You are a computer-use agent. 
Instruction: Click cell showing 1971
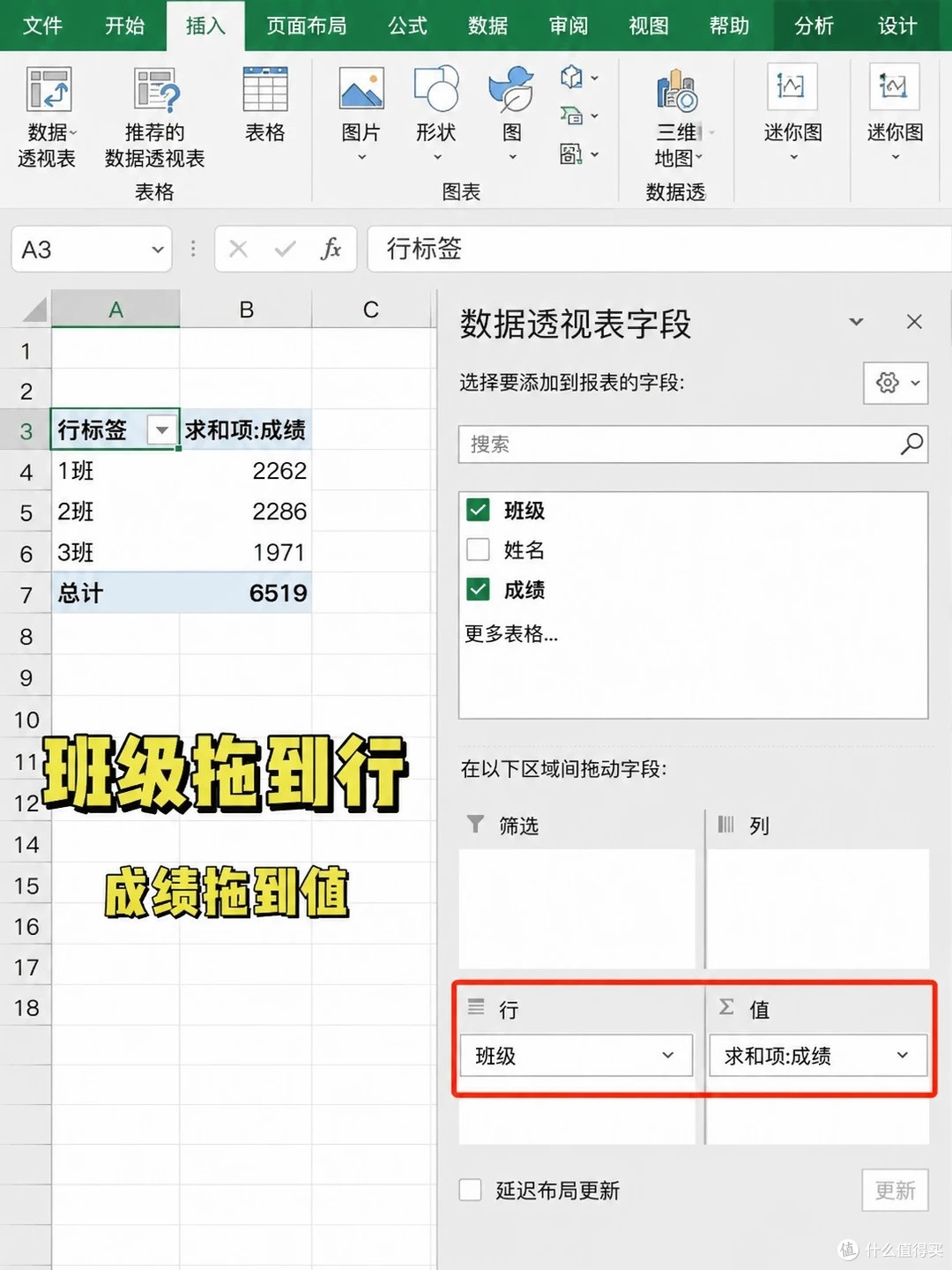(x=246, y=552)
